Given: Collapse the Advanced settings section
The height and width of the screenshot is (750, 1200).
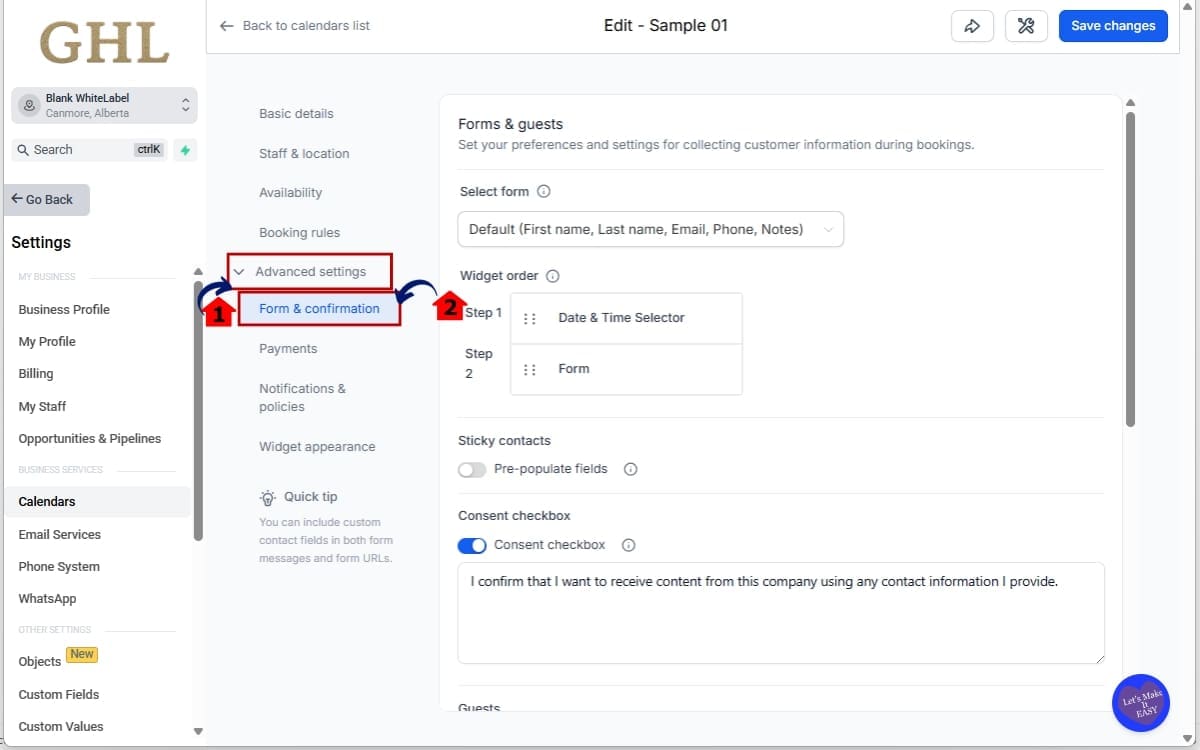Looking at the screenshot, I should click(x=310, y=272).
